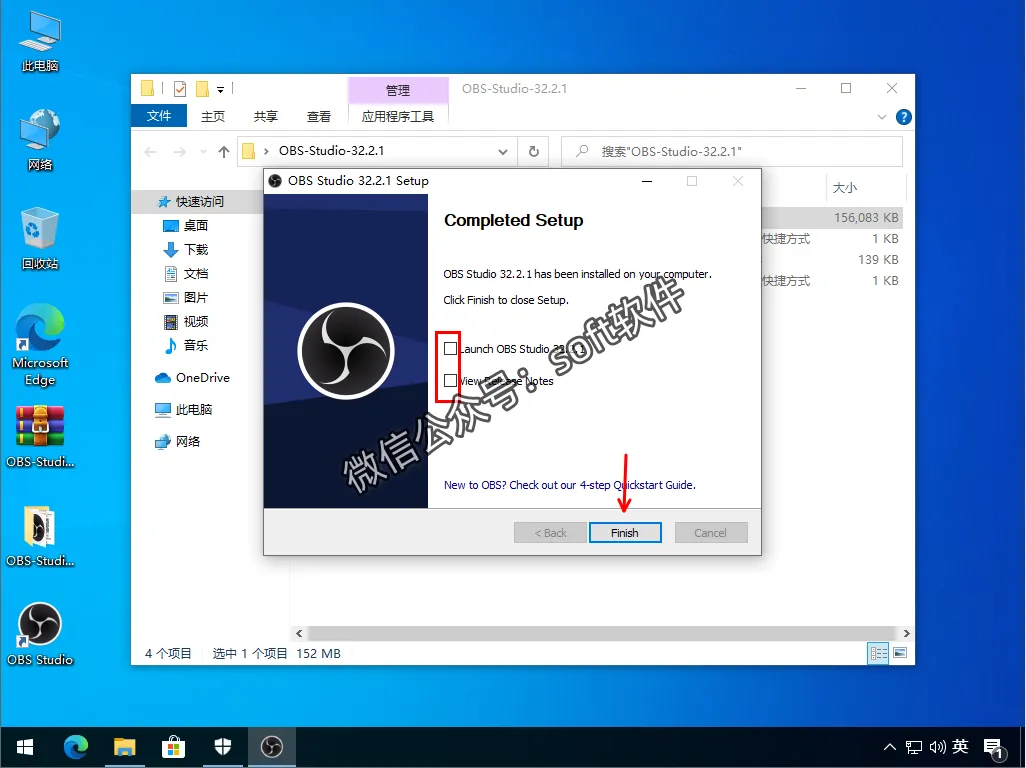
Task: Open 此电脑 desktop icon
Action: click(x=40, y=43)
